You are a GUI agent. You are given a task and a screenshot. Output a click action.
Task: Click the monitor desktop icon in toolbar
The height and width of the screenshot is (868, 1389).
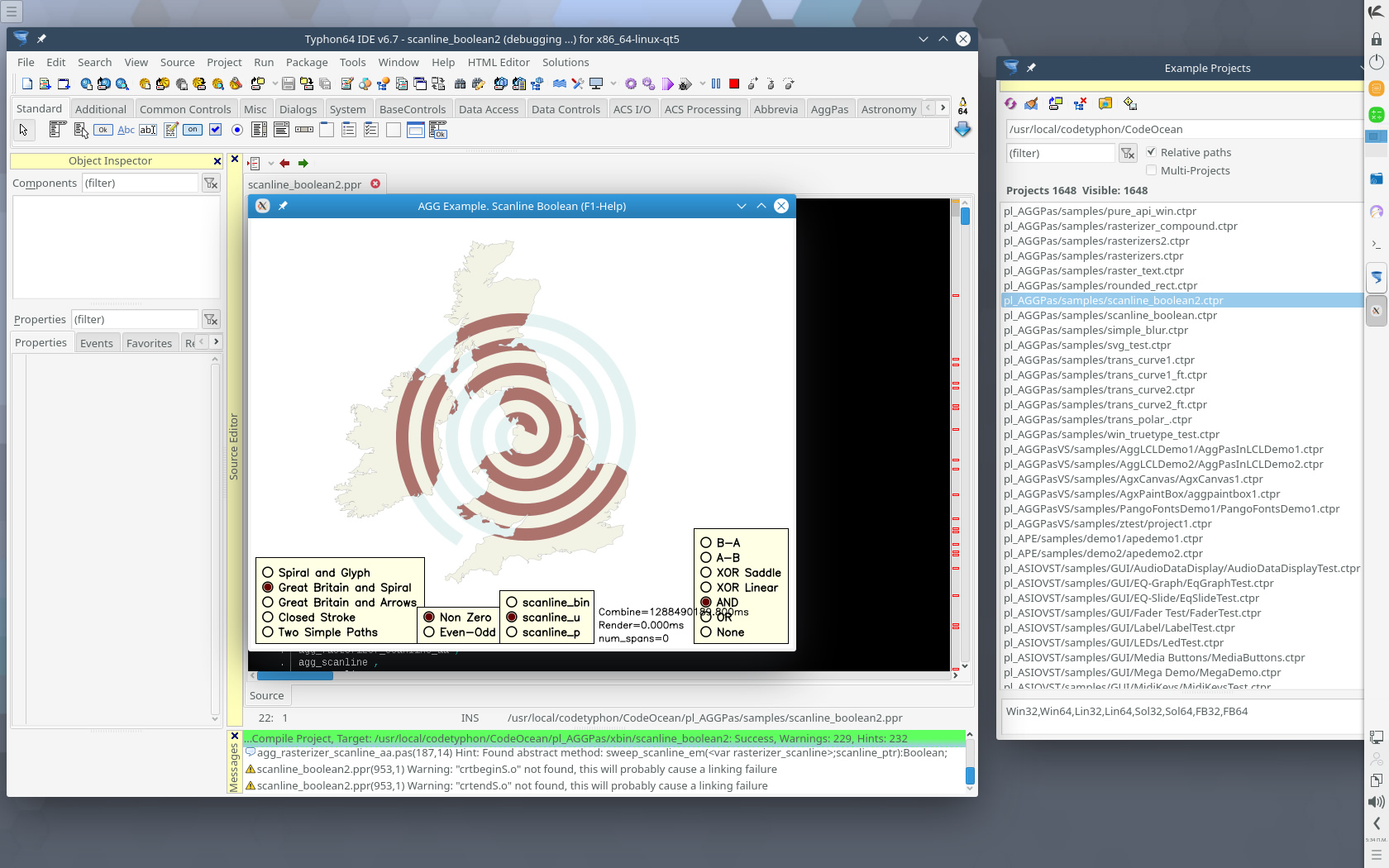[x=595, y=83]
